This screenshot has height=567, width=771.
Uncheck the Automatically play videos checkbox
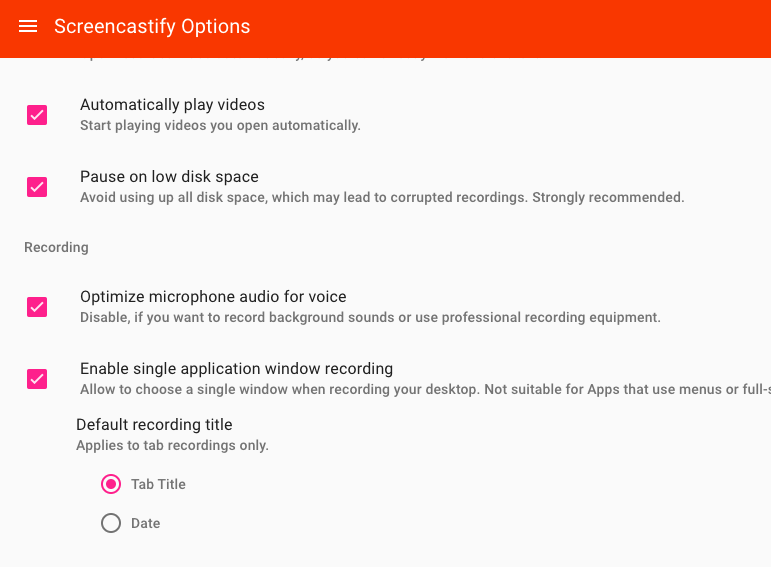point(37,115)
